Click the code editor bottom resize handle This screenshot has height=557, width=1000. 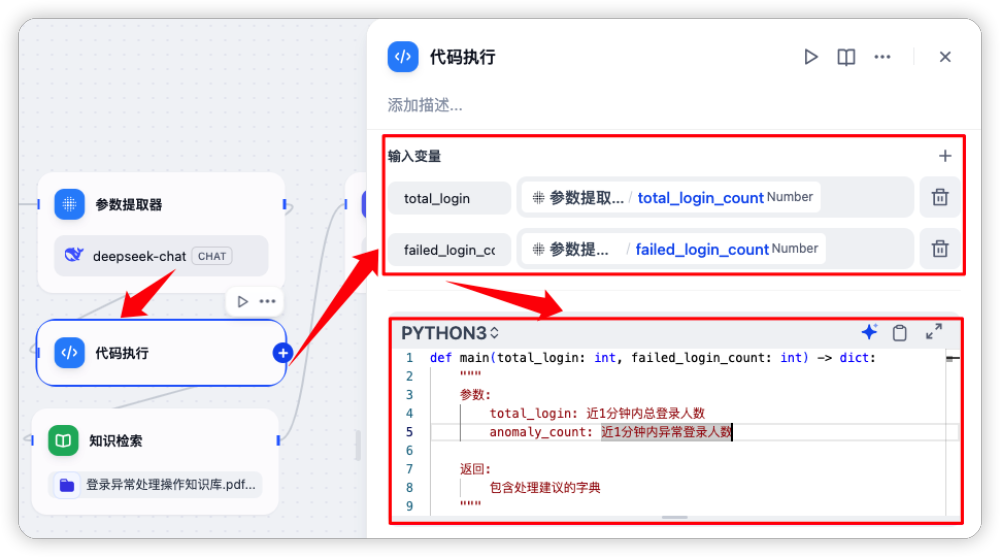[675, 517]
